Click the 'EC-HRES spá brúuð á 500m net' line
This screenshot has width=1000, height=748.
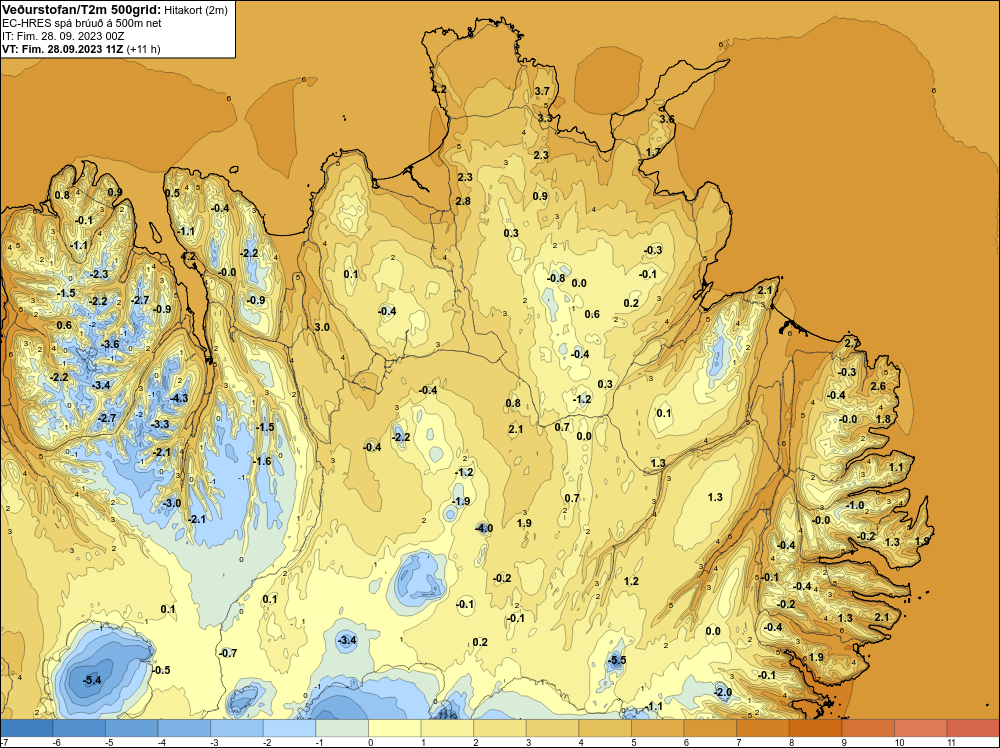click(82, 23)
